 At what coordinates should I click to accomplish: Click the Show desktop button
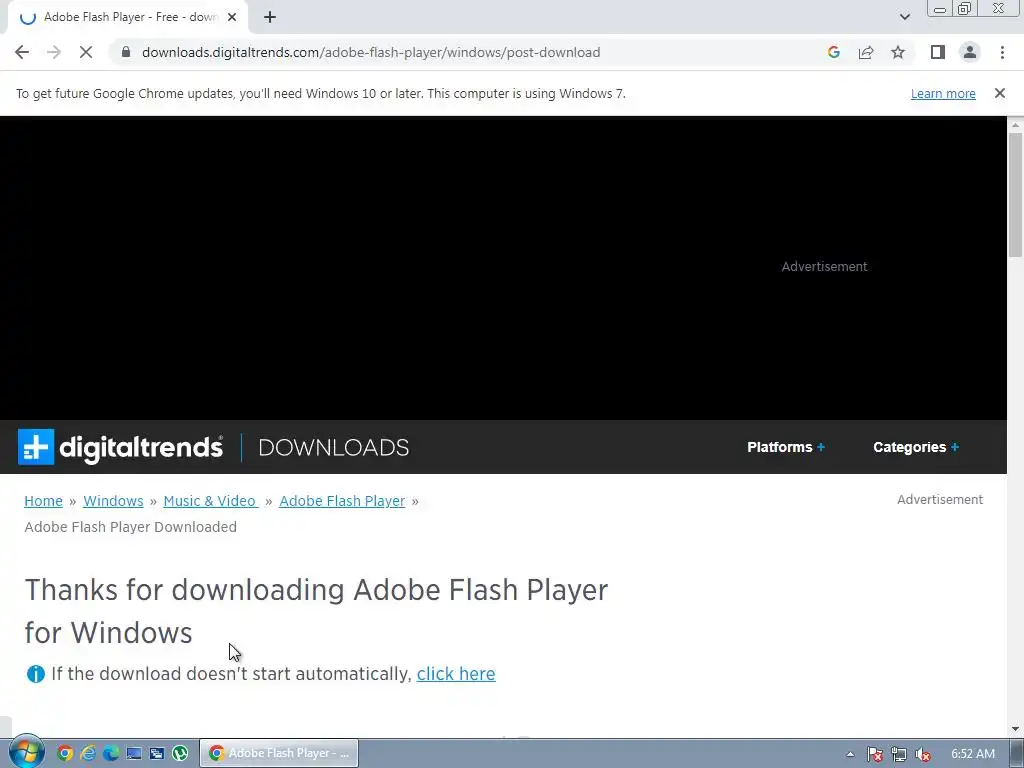pos(1017,753)
